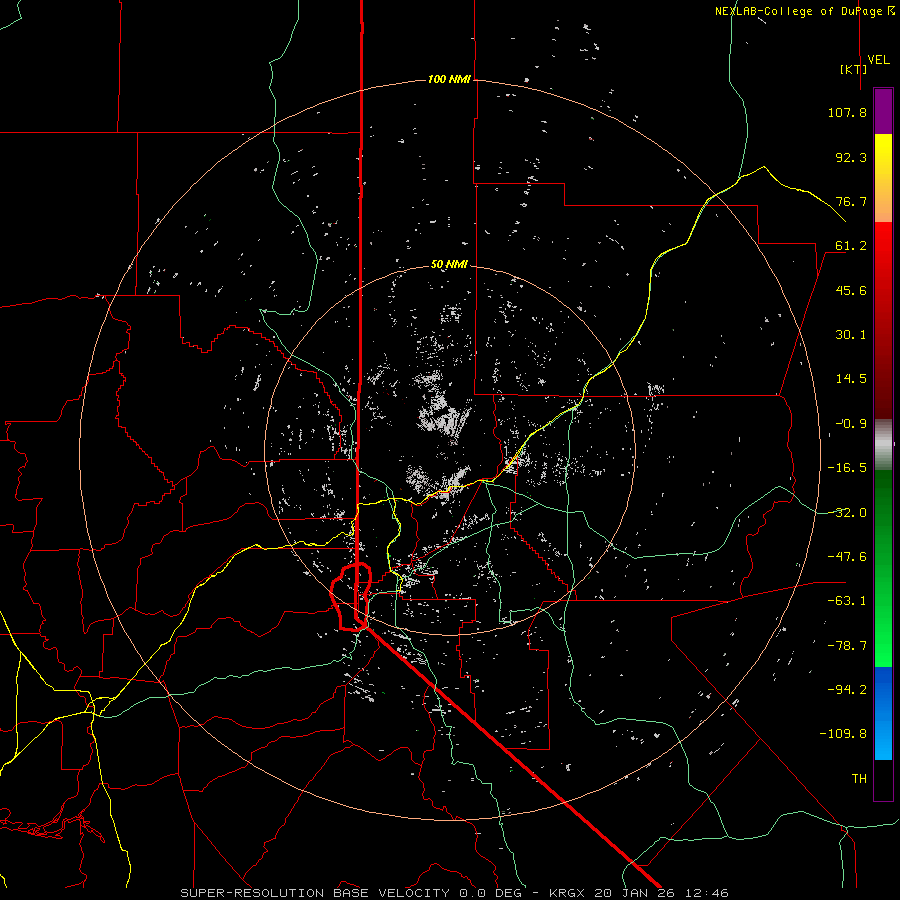The width and height of the screenshot is (900, 900).
Task: Click the -94.2 velocity scale value
Action: click(x=847, y=690)
